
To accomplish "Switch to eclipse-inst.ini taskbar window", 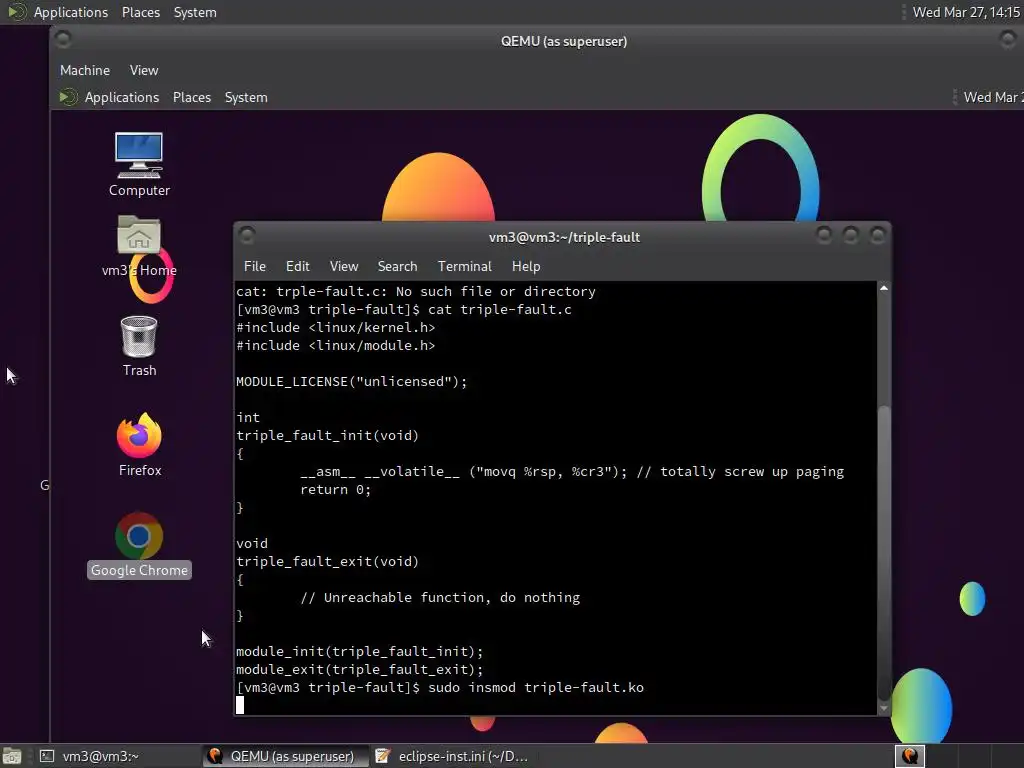I will click(x=452, y=756).
